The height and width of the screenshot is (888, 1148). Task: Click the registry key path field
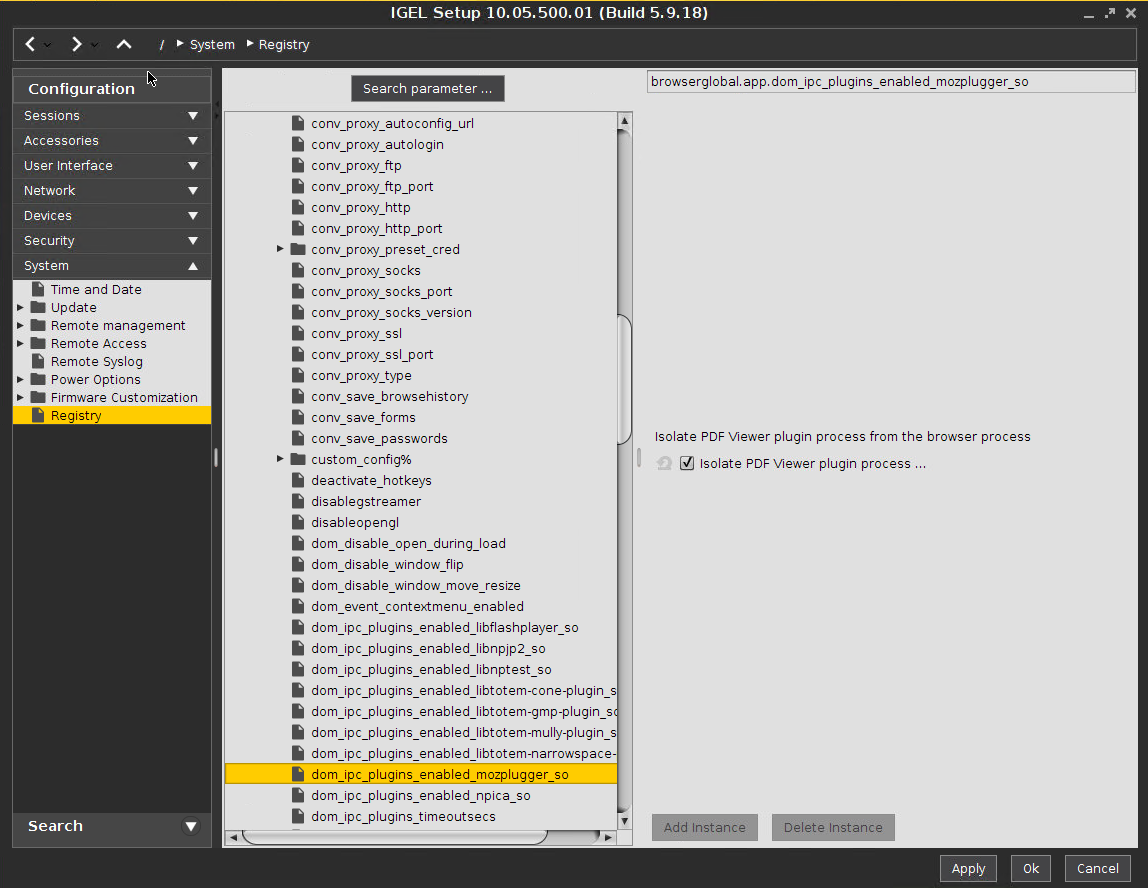890,81
